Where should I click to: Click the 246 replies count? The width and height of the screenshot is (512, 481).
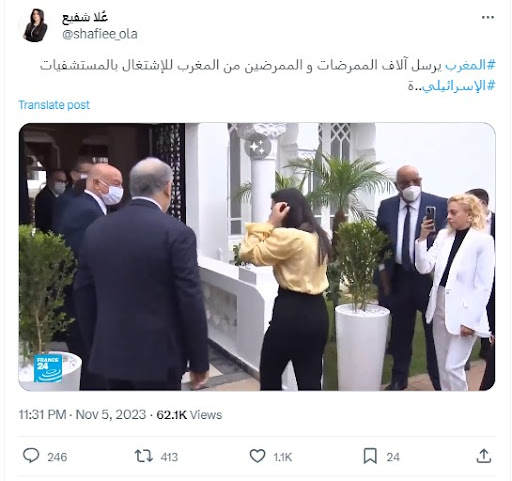(57, 457)
